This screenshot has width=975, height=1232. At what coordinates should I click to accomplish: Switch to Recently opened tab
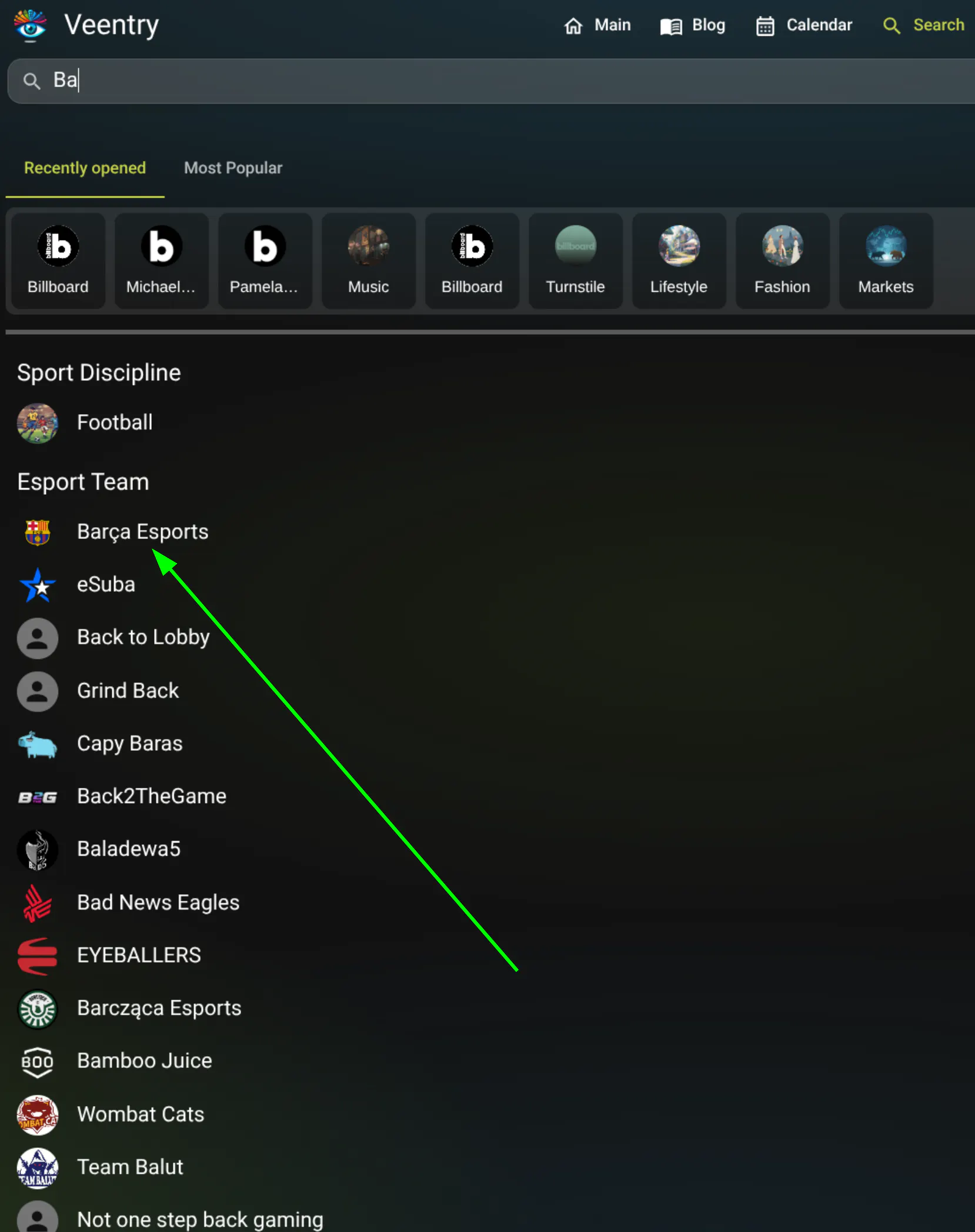tap(85, 168)
